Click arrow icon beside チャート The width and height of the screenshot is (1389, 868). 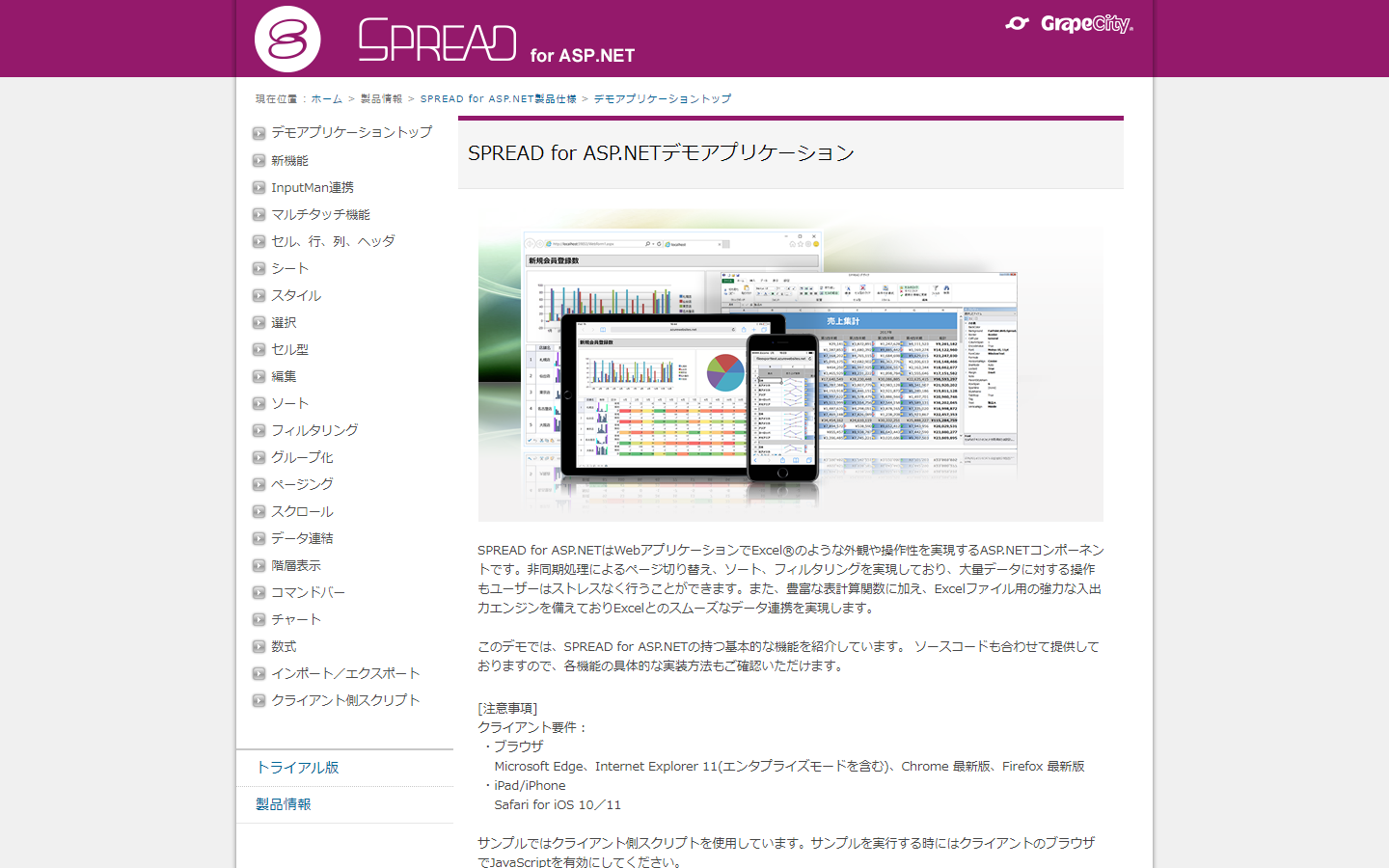[x=259, y=619]
